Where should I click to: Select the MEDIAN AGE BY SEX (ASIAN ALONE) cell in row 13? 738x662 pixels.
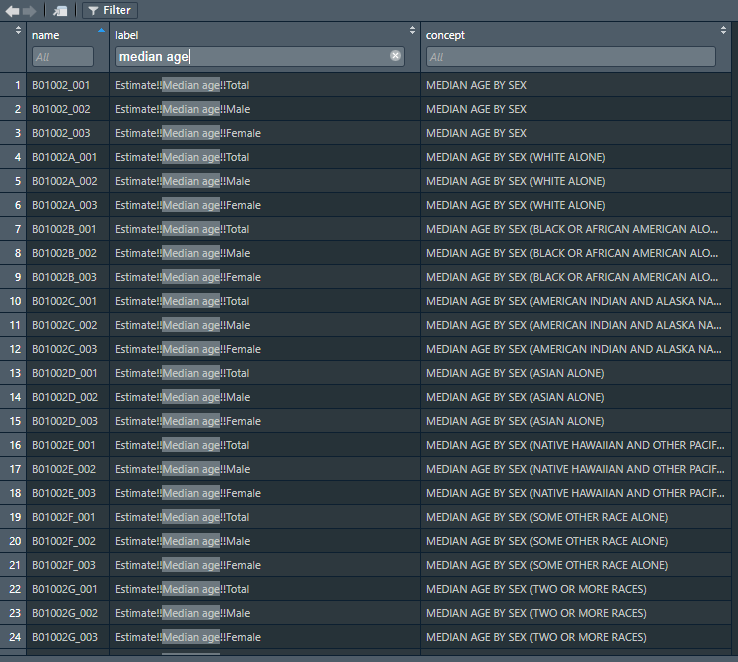point(515,373)
